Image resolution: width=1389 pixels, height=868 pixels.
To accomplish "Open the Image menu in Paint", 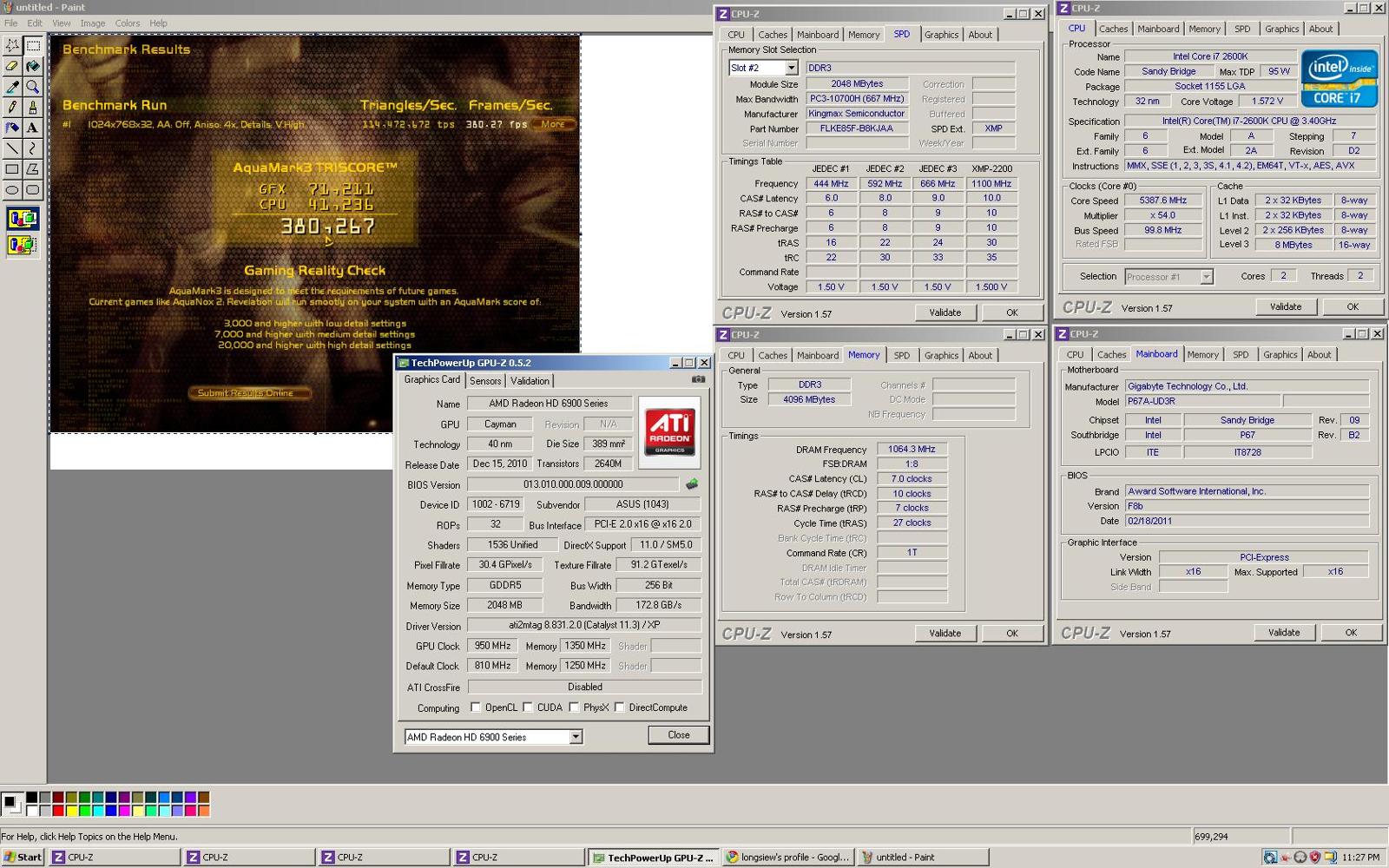I will (x=93, y=23).
